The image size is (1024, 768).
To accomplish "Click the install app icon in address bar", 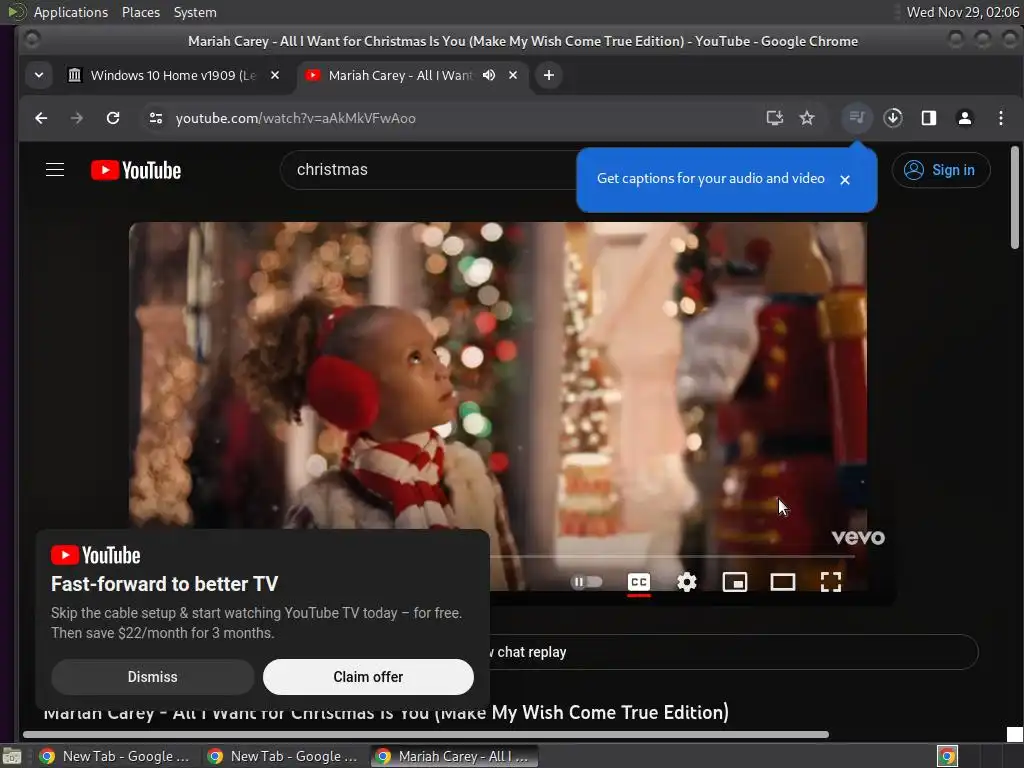I will point(775,118).
